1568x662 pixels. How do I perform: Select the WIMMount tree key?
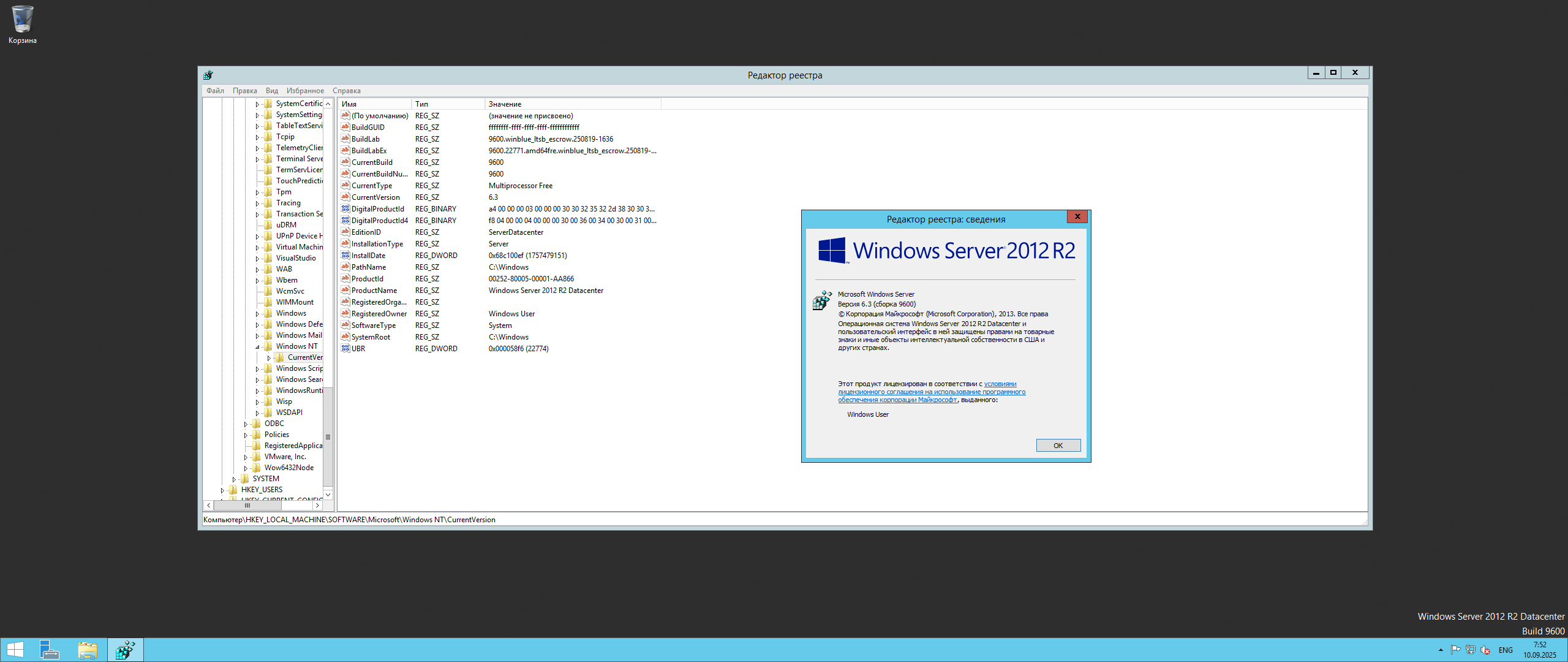tap(295, 302)
